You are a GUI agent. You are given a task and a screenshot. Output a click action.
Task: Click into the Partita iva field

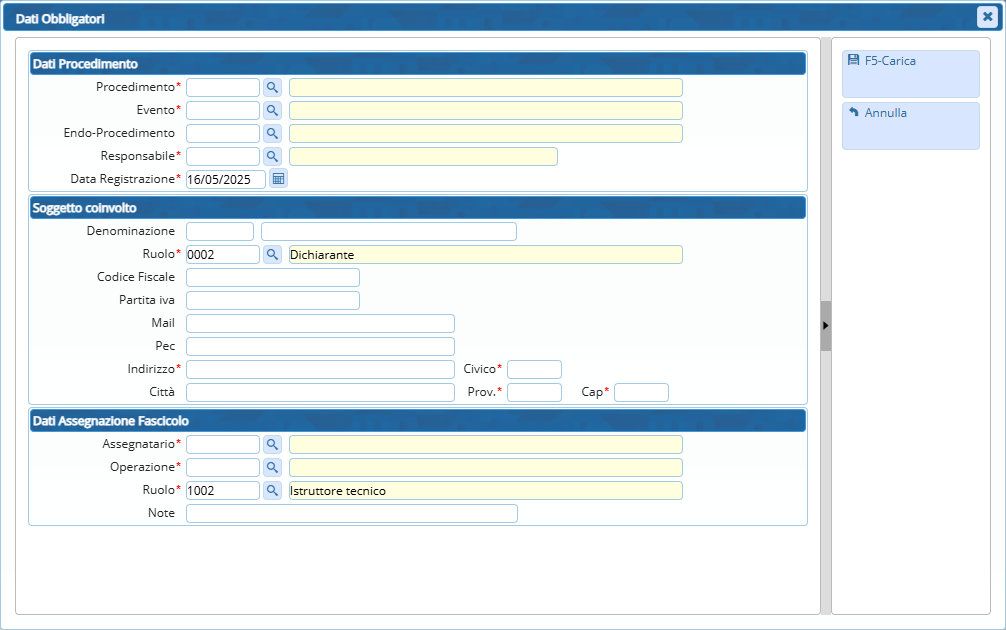[272, 300]
